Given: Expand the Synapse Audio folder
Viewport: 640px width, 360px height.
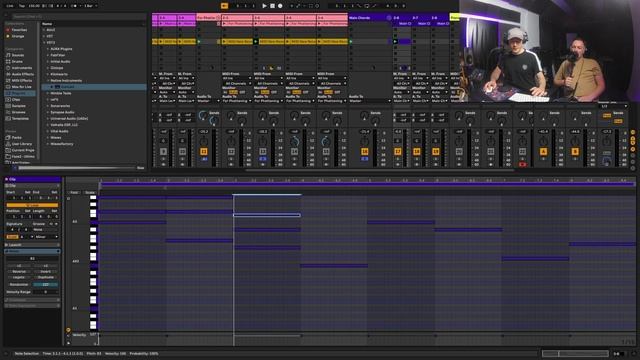Looking at the screenshot, I should pos(48,112).
